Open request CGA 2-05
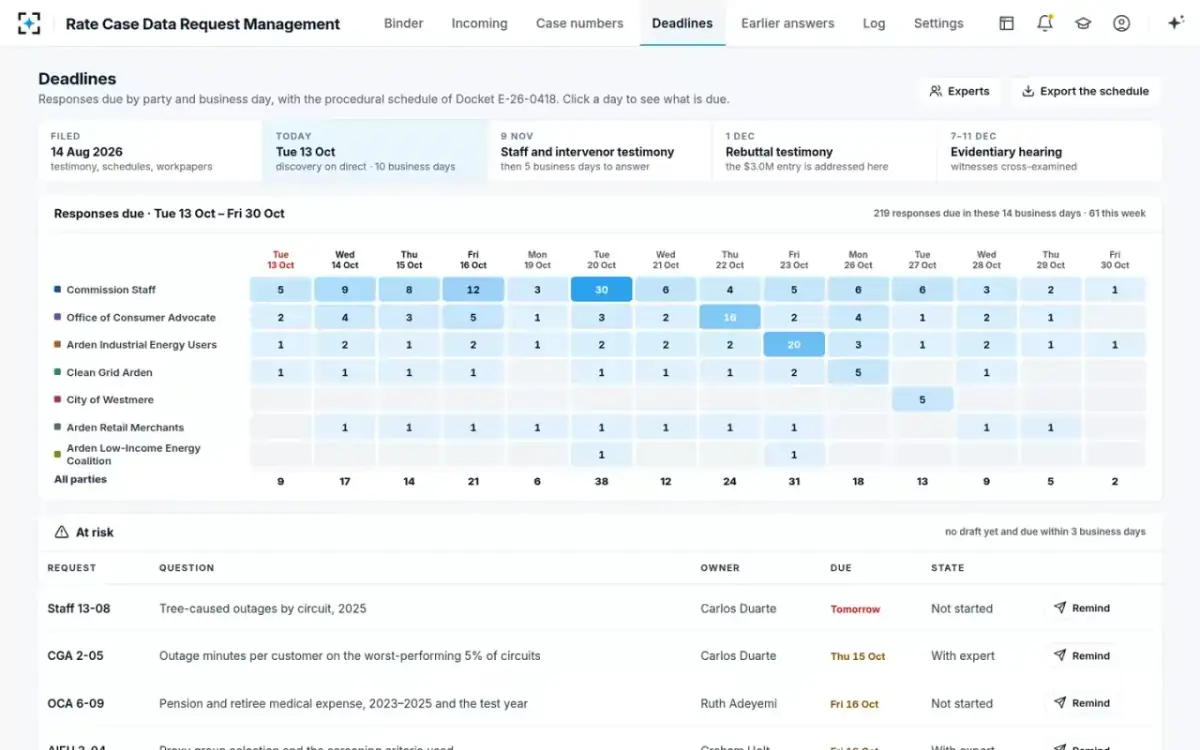 coord(75,656)
